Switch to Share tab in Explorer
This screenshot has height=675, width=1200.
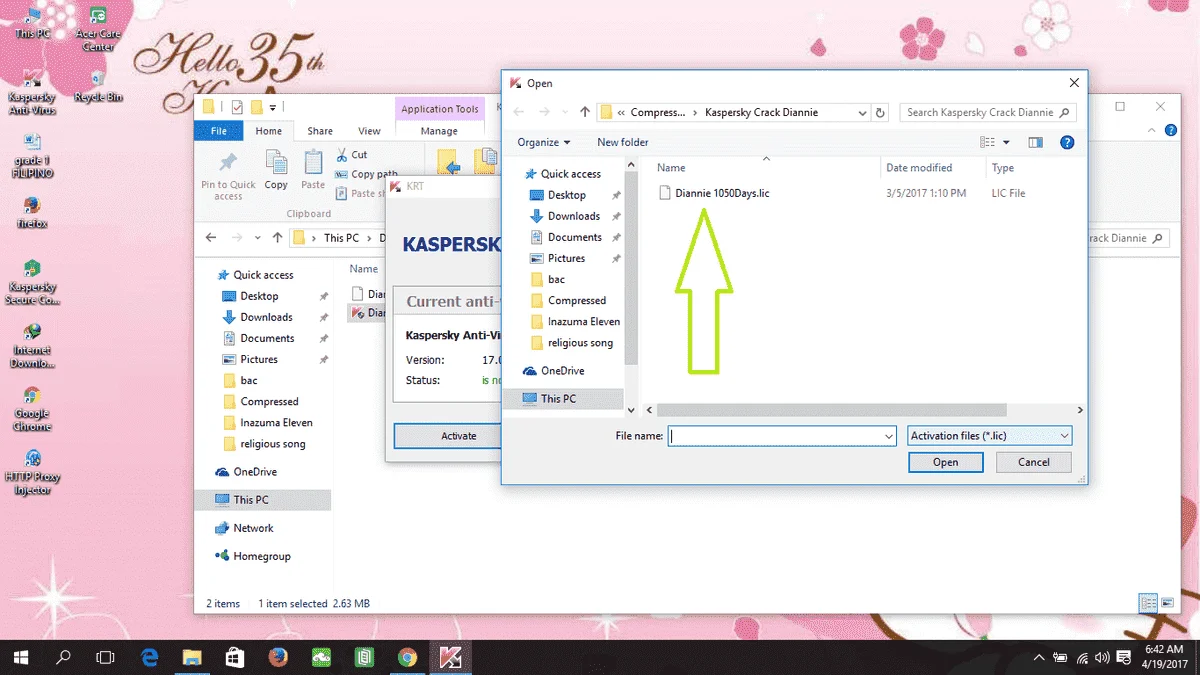pyautogui.click(x=320, y=131)
